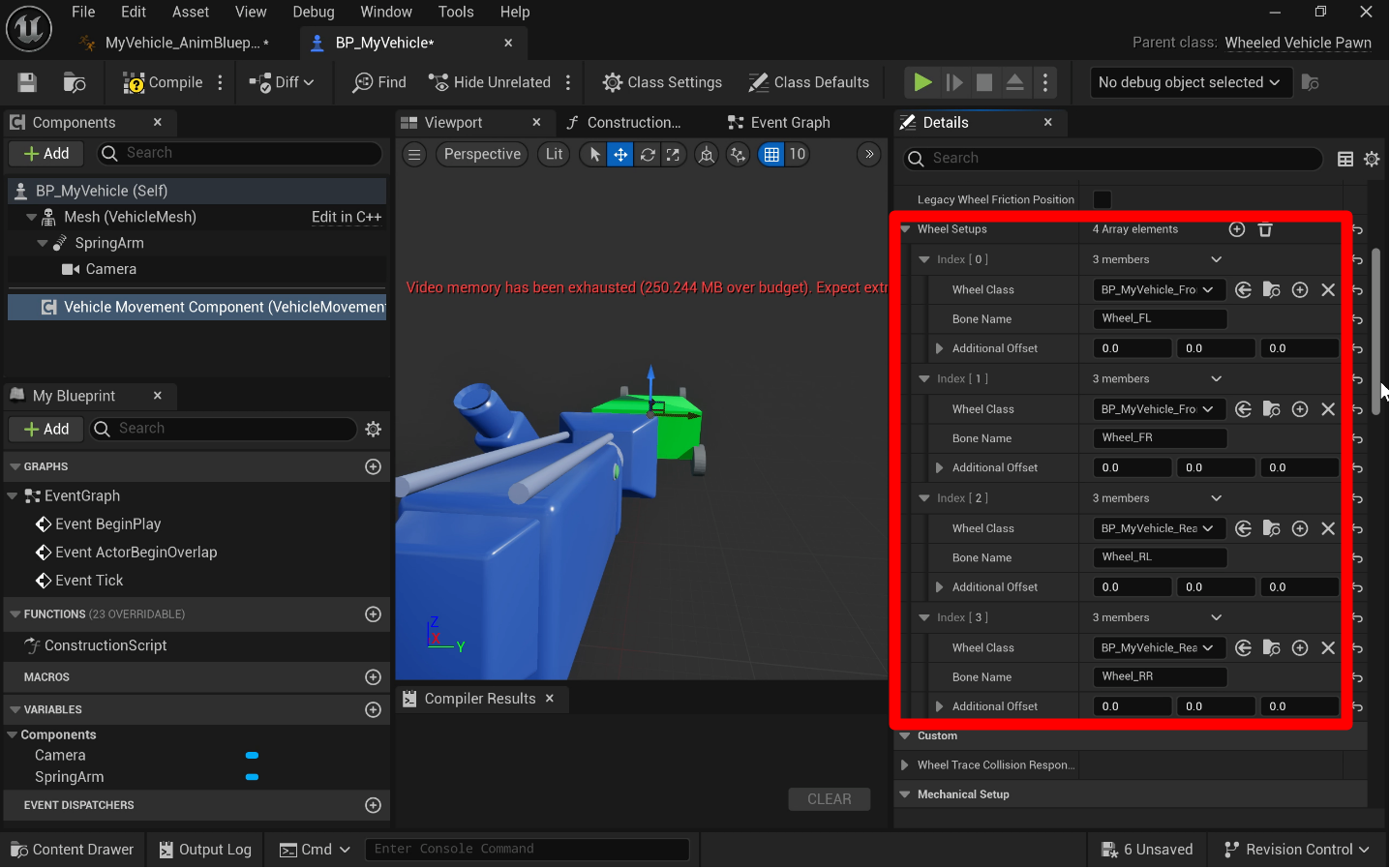Open the Content Drawer
Viewport: 1390px width, 868px height.
(x=73, y=850)
